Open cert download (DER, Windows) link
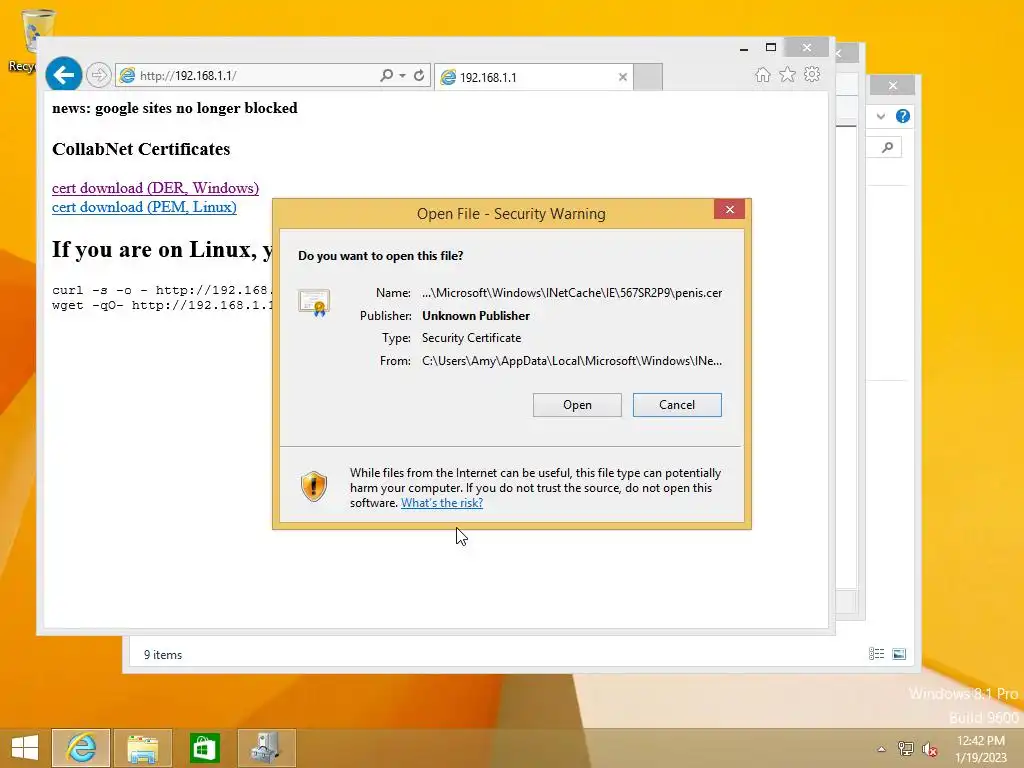 click(155, 188)
